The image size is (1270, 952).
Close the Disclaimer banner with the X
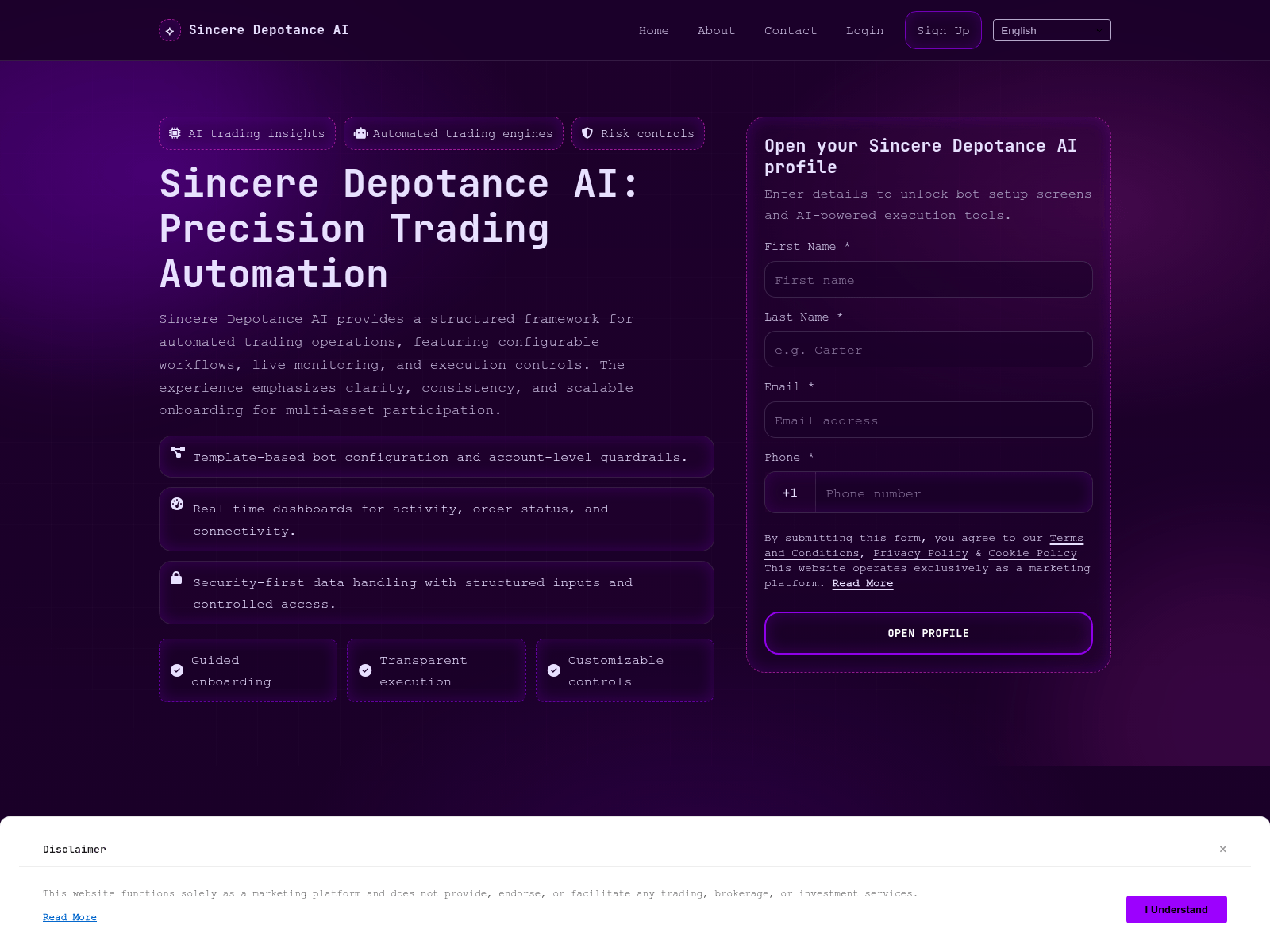pyautogui.click(x=1223, y=849)
